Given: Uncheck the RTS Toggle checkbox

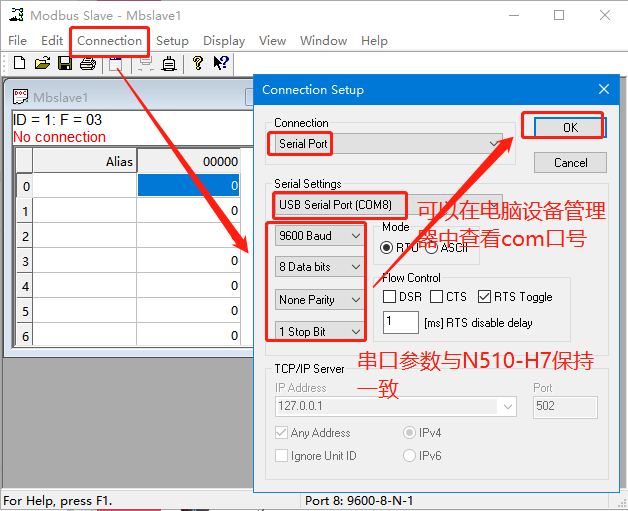Looking at the screenshot, I should (x=485, y=297).
